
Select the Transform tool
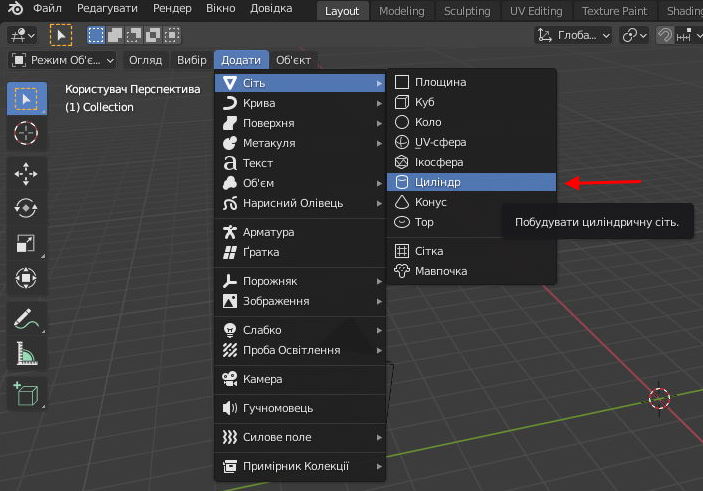(26, 278)
